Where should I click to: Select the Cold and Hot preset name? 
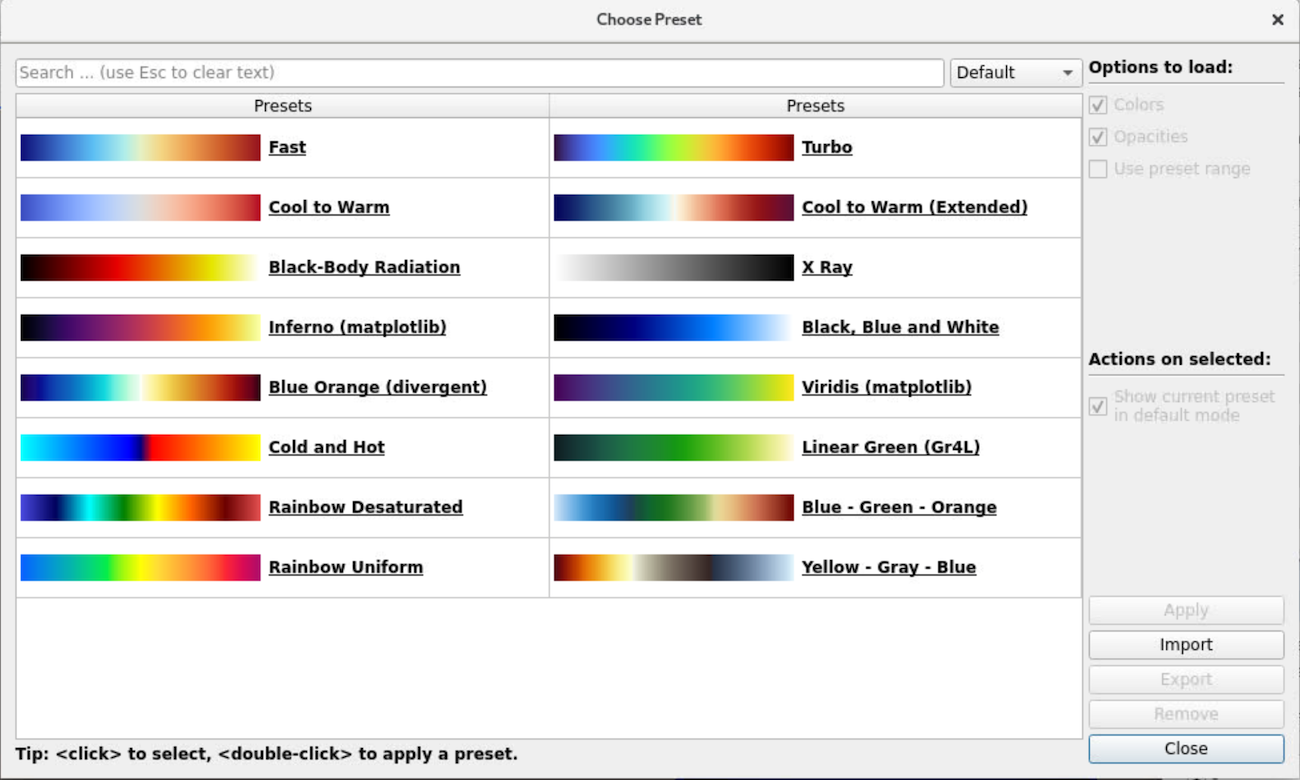[x=326, y=447]
